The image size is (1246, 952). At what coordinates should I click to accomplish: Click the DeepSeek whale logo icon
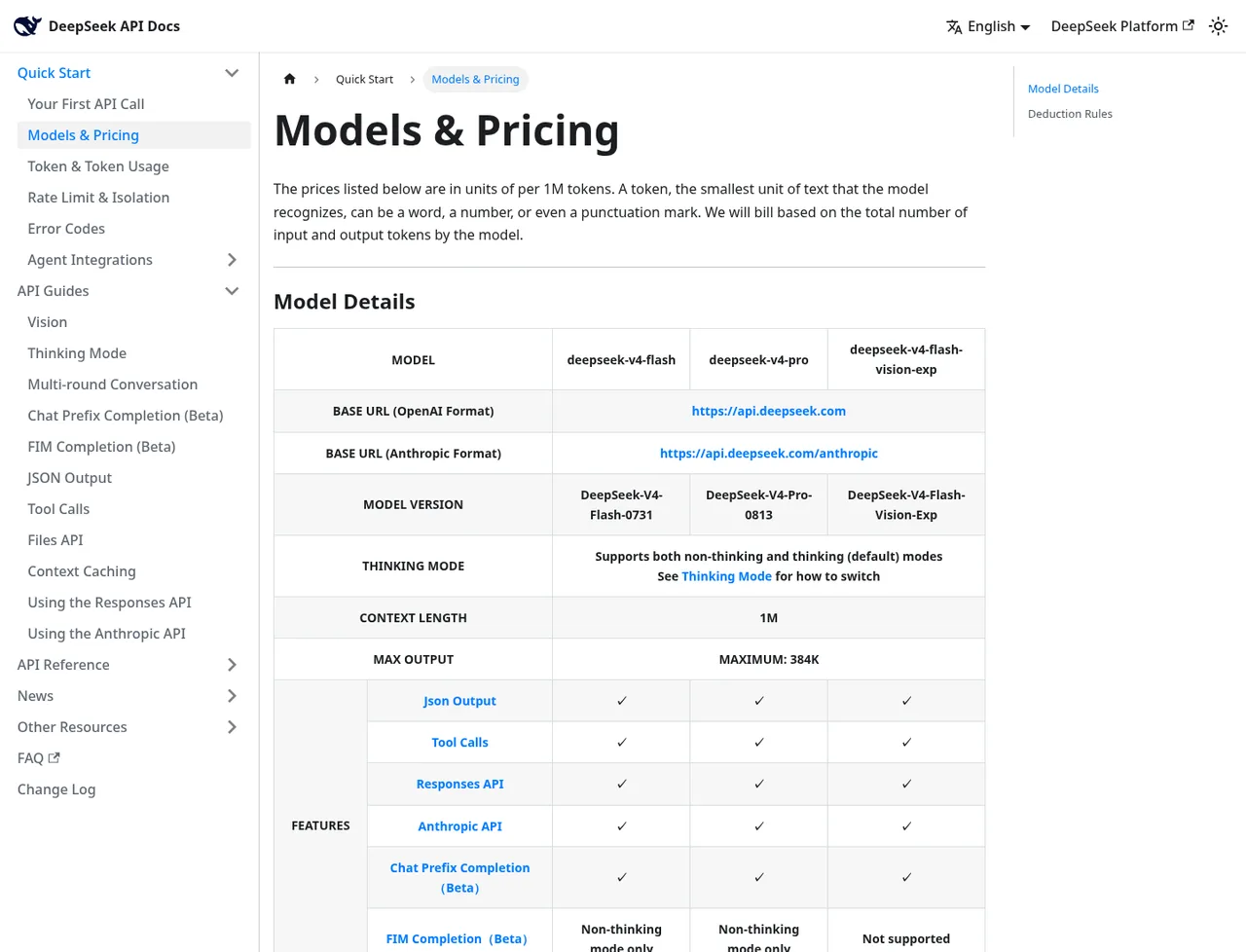point(27,26)
